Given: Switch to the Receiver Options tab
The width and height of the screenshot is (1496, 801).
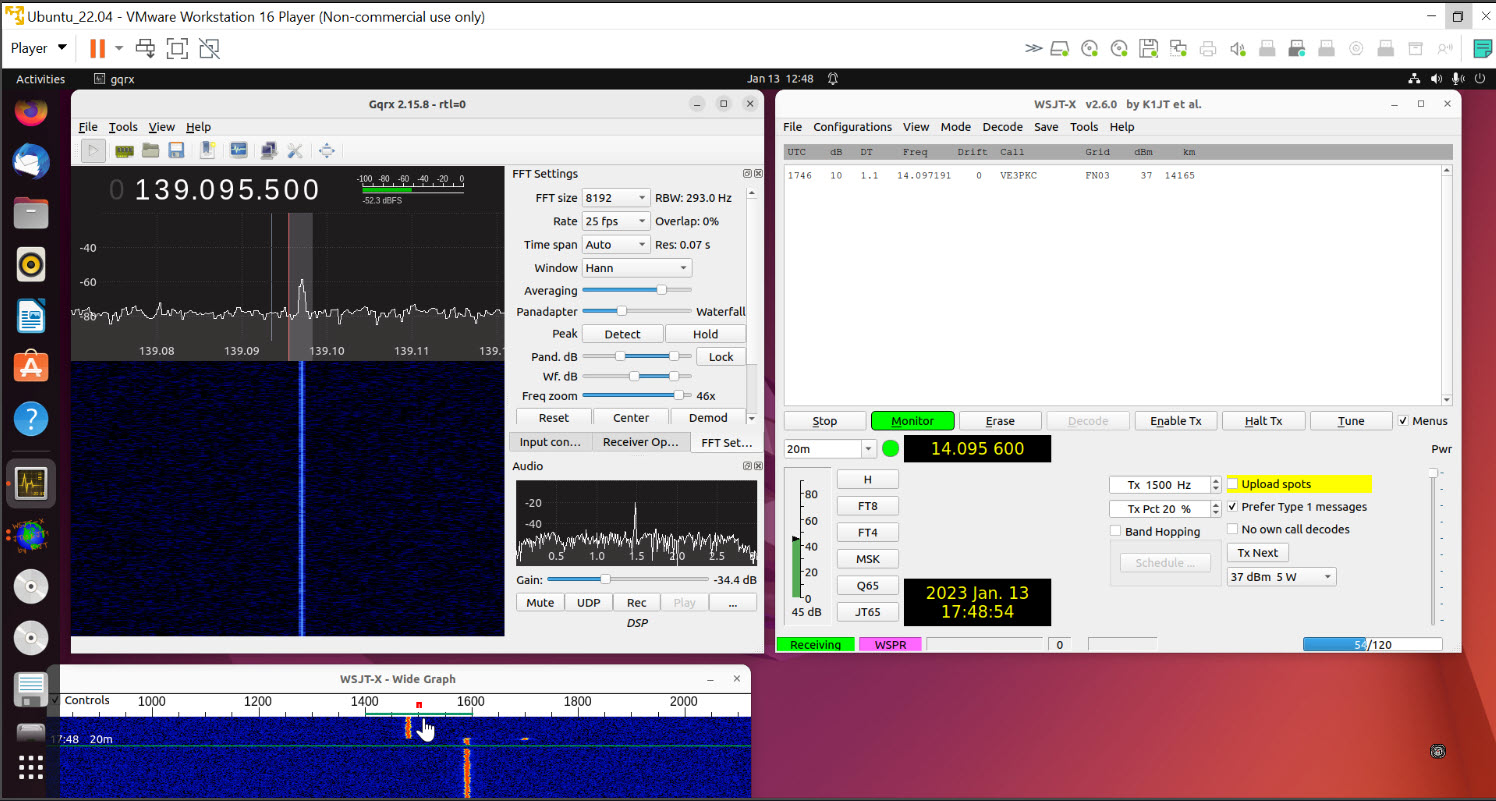Looking at the screenshot, I should click(641, 441).
